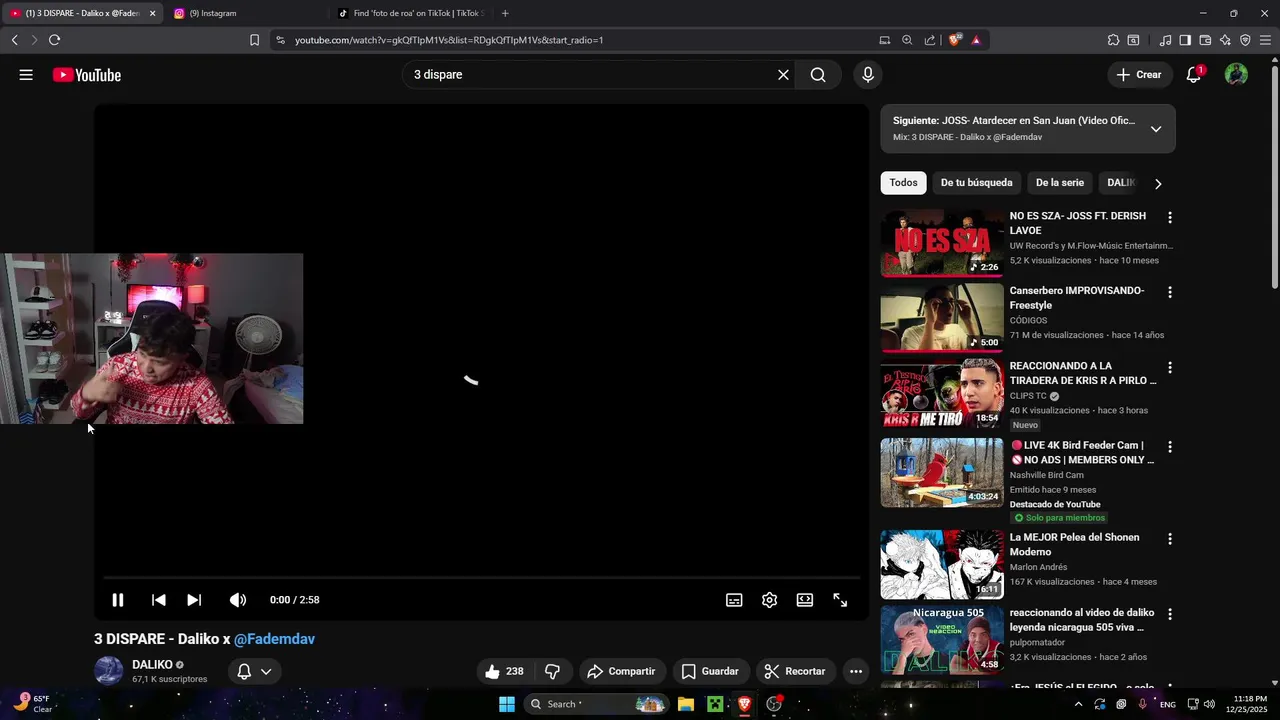Viewport: 1280px width, 720px height.
Task: Open browser main hamburger menu
Action: point(1266,40)
